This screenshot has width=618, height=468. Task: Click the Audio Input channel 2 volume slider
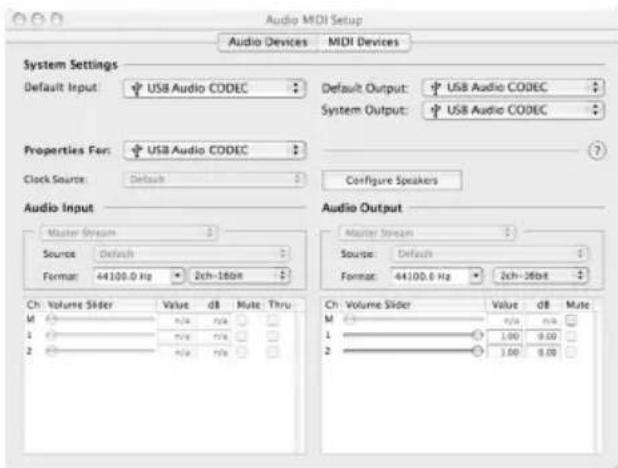tap(101, 351)
